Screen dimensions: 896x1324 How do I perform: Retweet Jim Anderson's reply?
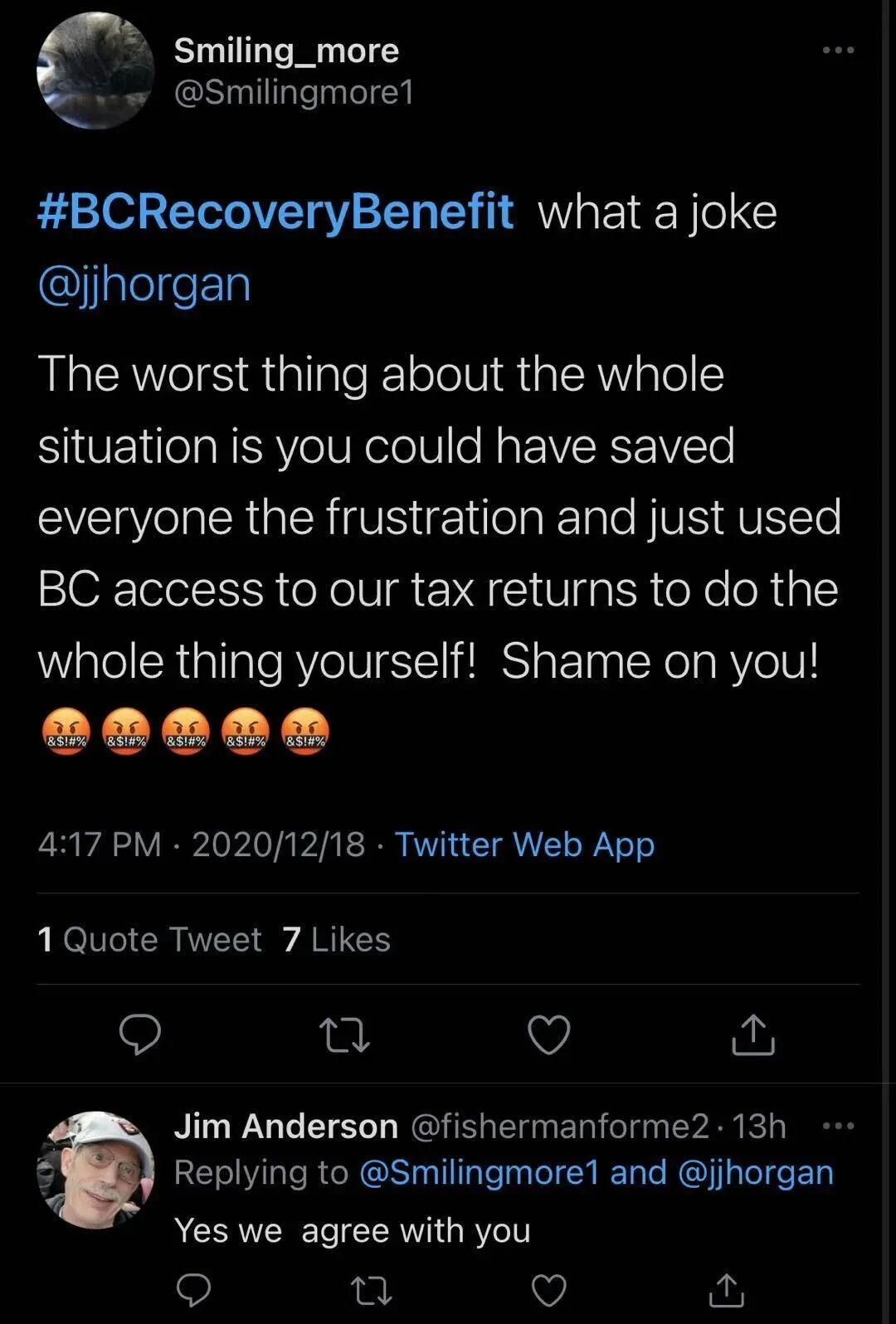[371, 1290]
